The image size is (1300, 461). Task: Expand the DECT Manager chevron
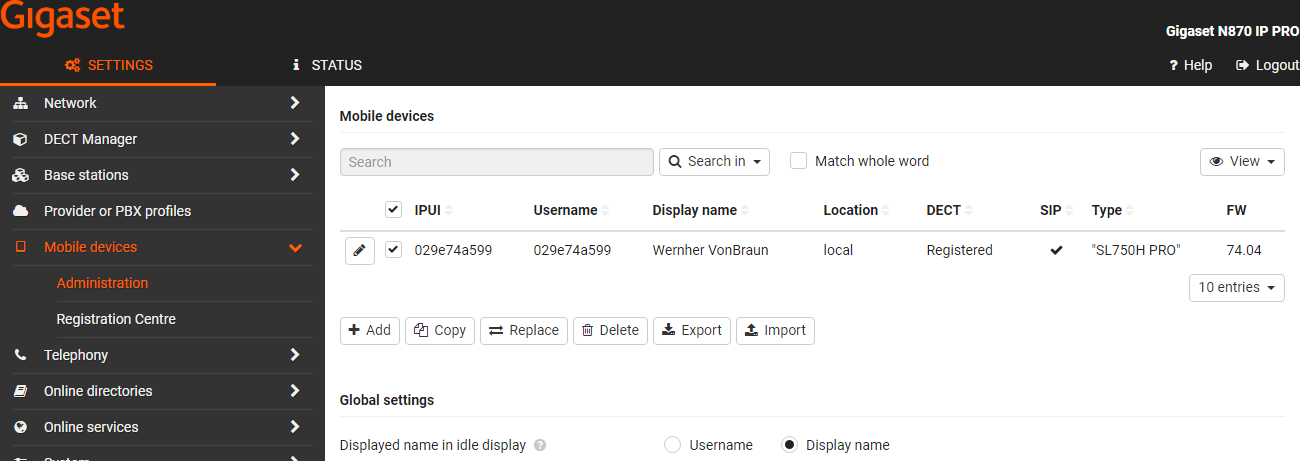coord(295,139)
